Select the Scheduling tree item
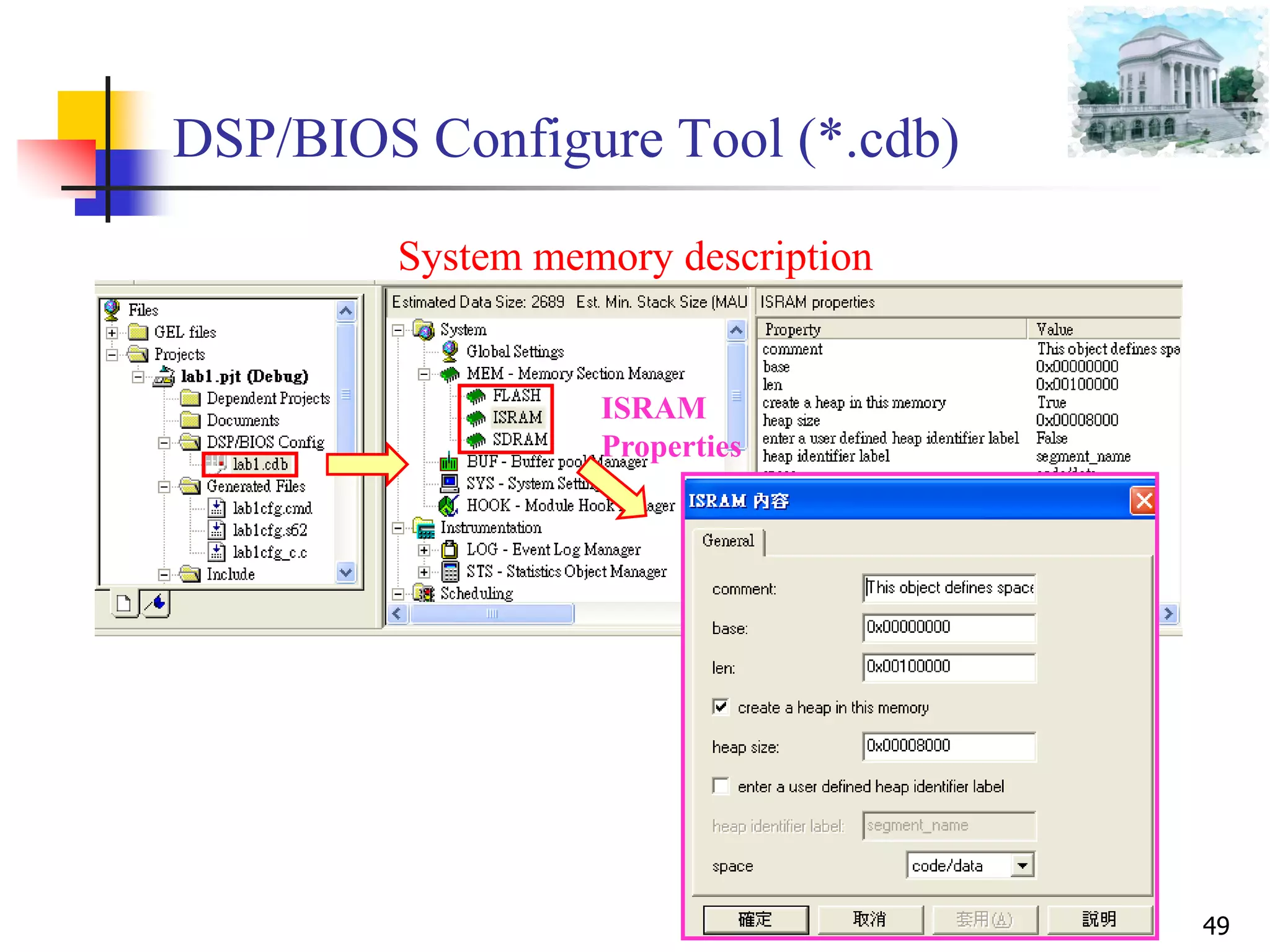Screen dimensions: 1270x952 476,593
